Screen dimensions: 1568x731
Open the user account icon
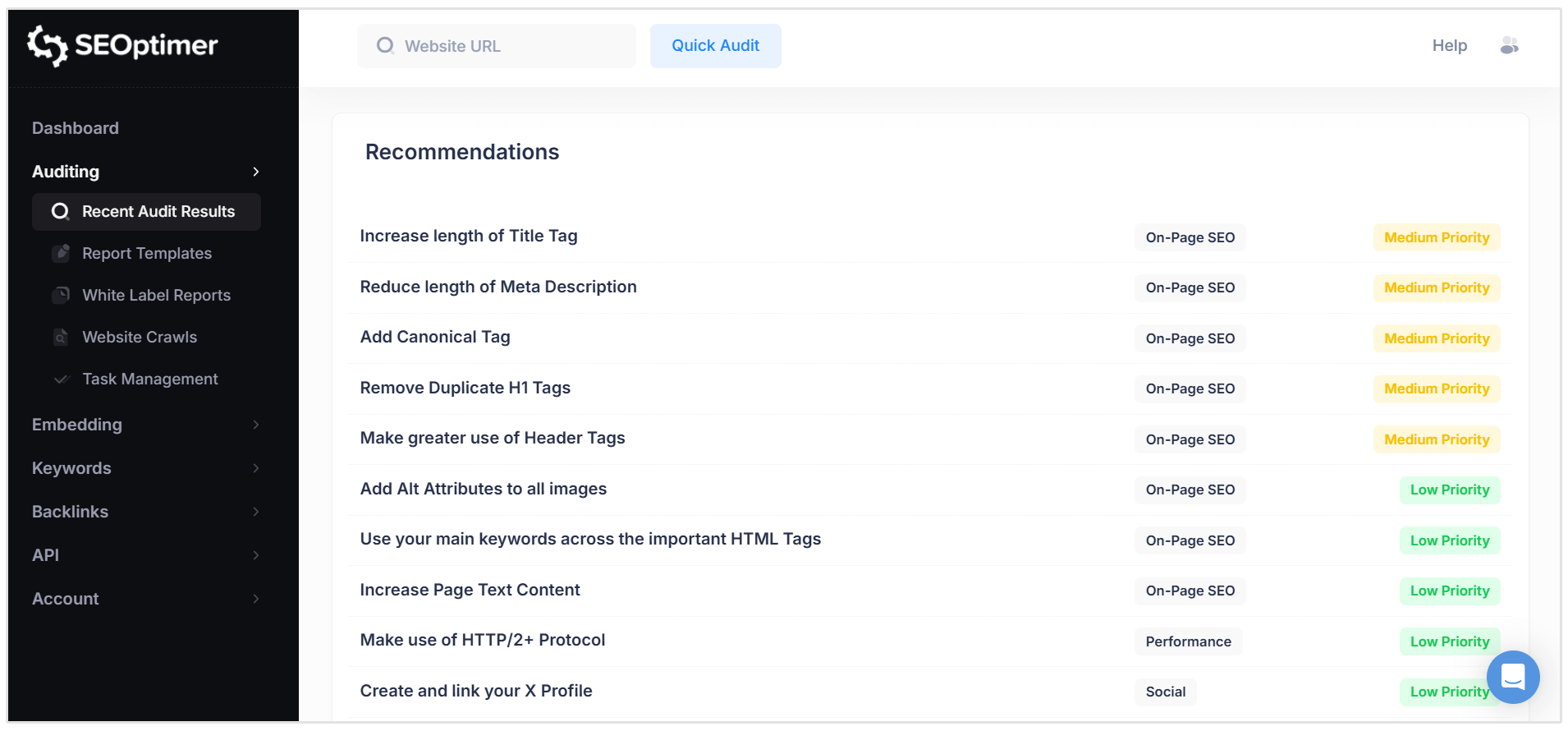click(x=1509, y=46)
